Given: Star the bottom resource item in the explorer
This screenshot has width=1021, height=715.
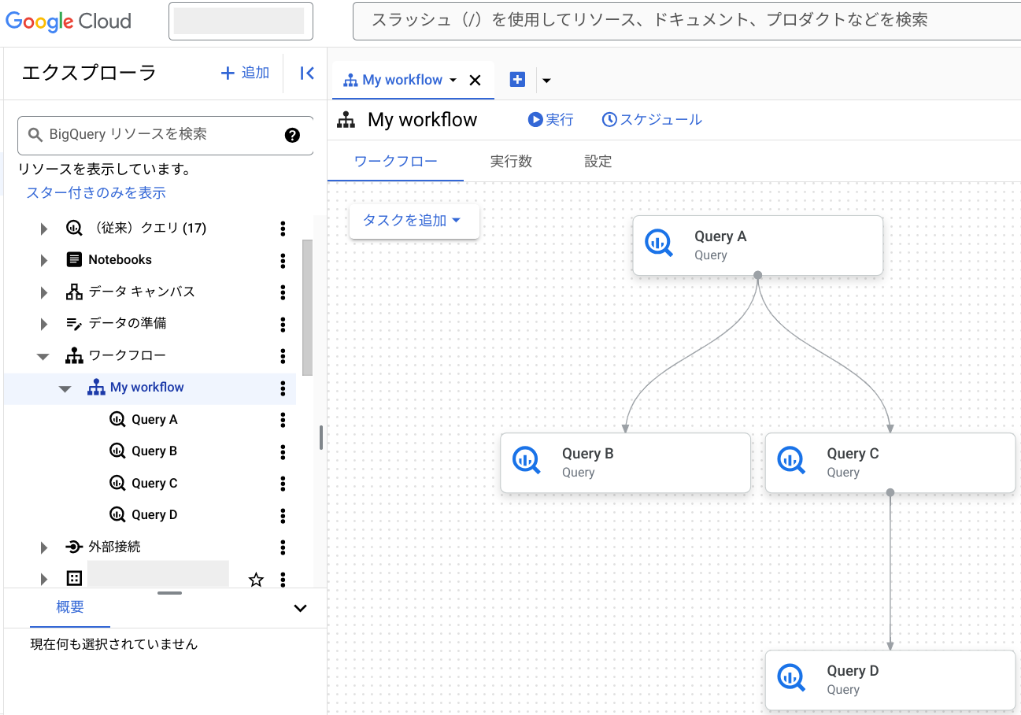Looking at the screenshot, I should point(256,578).
